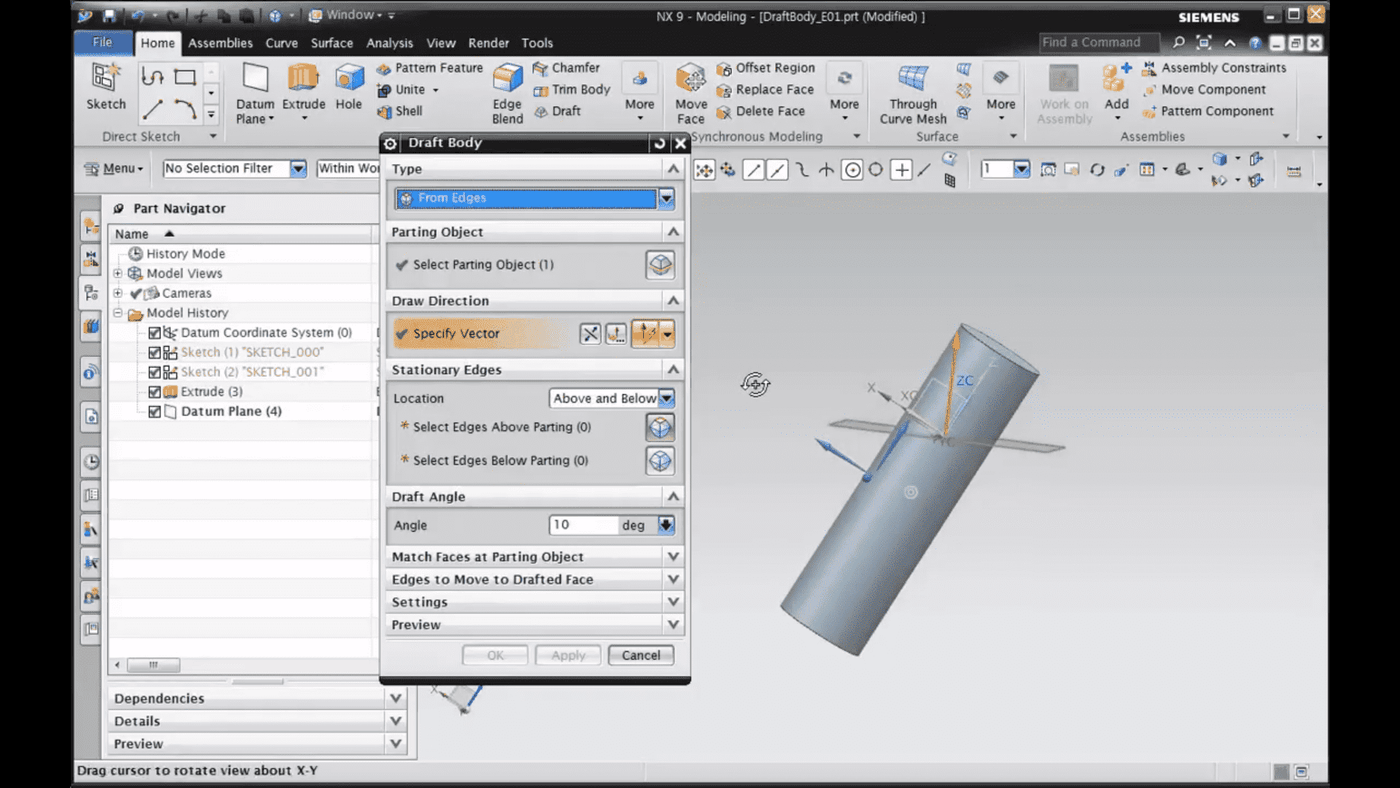Click the Apply button
Screen dimensions: 1400x788
point(568,656)
